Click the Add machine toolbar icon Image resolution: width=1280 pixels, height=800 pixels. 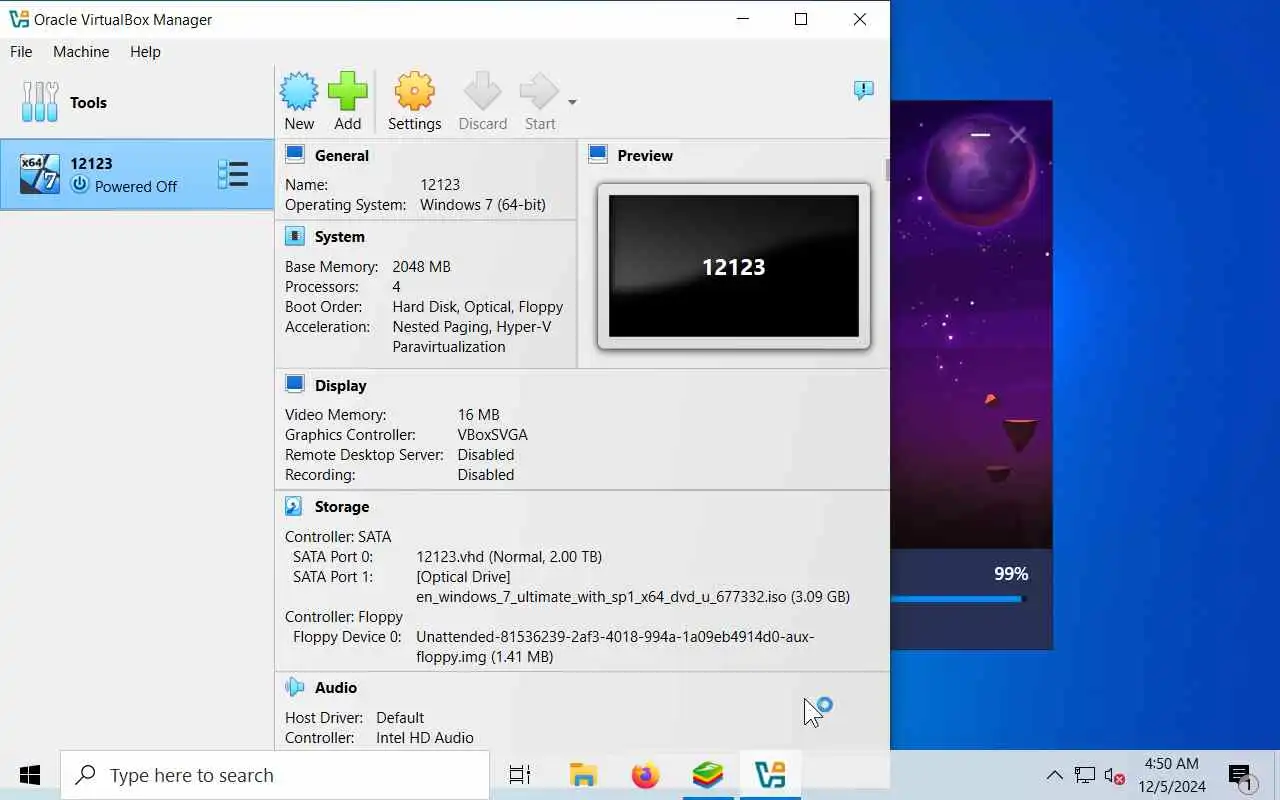click(347, 91)
